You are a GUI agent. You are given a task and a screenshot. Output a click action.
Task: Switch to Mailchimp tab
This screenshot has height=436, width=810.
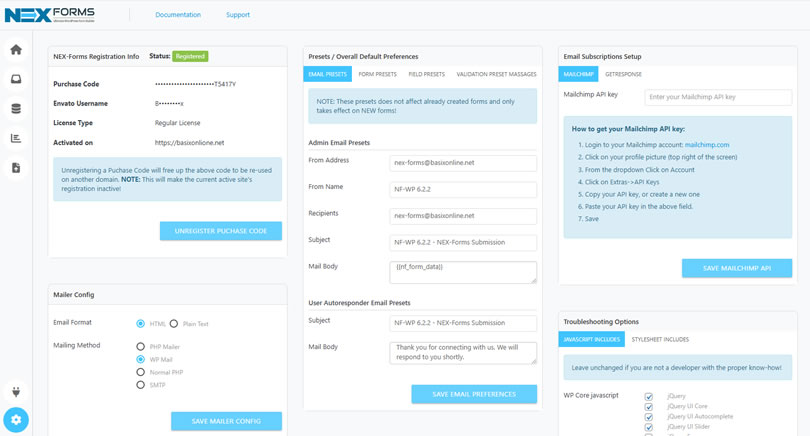(579, 74)
